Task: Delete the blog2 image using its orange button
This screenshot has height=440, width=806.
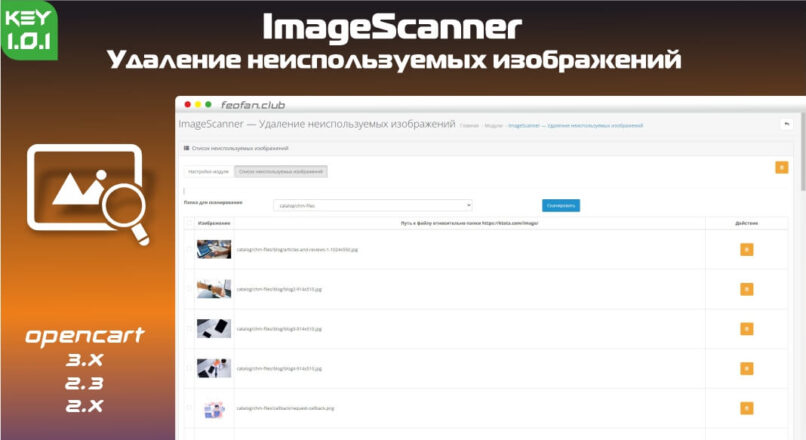Action: pyautogui.click(x=746, y=289)
